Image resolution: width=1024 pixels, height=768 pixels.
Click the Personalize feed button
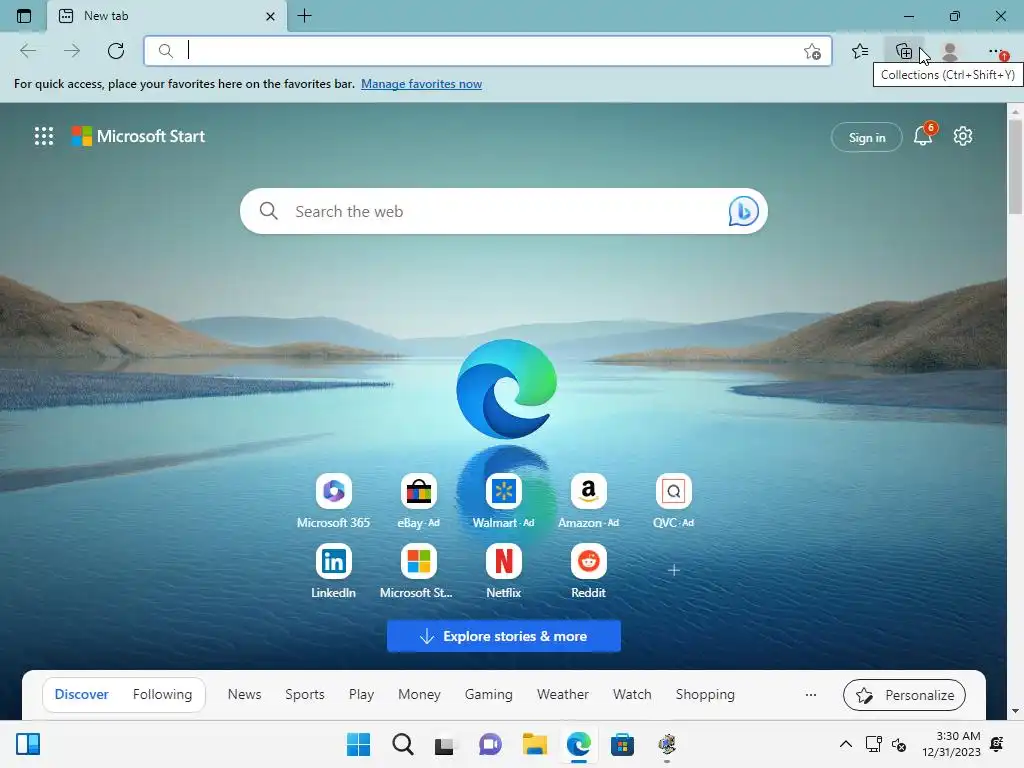pos(904,695)
